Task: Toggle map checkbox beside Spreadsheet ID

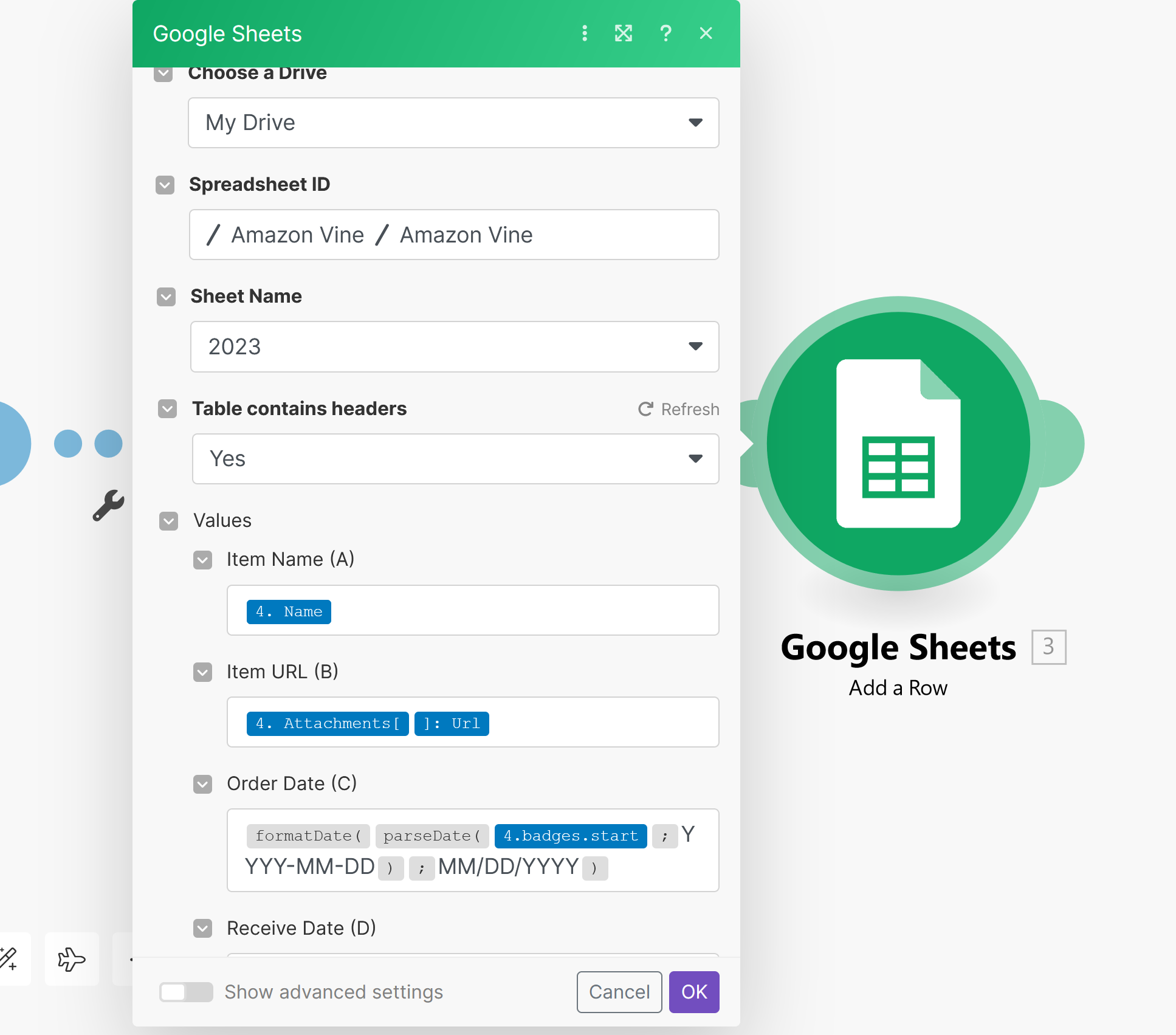Action: 165,185
